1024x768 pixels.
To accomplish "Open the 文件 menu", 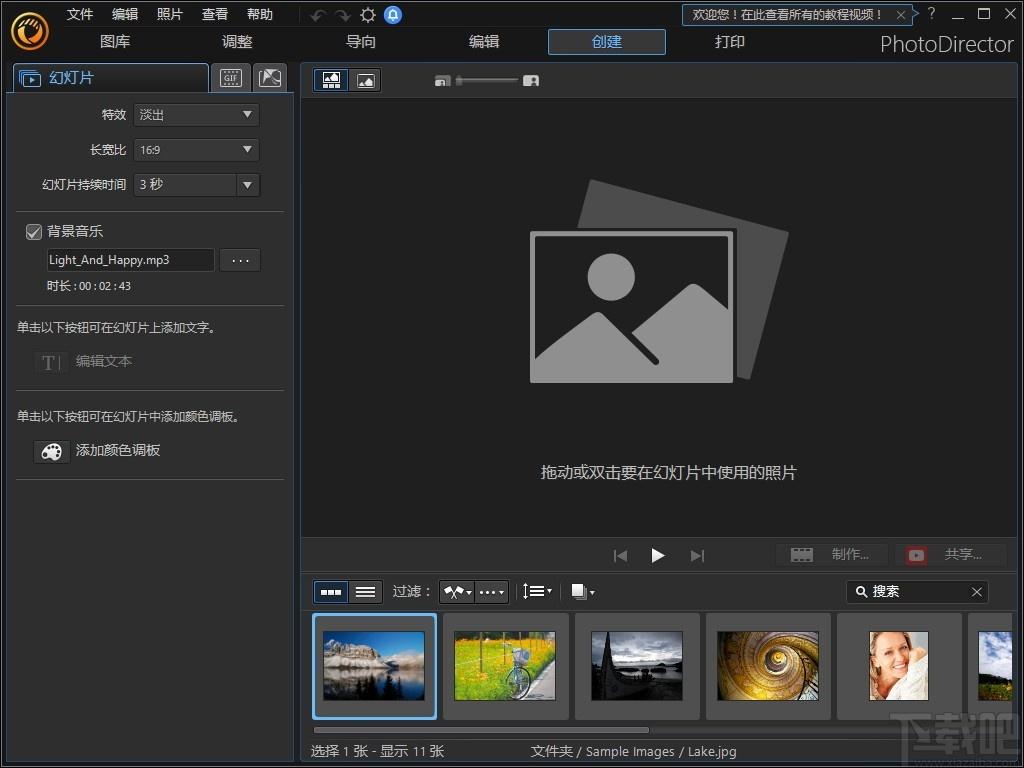I will tap(80, 14).
